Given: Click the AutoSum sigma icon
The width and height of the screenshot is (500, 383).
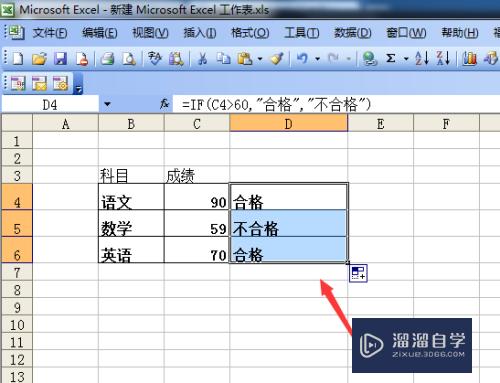Looking at the screenshot, I should coord(391,59).
